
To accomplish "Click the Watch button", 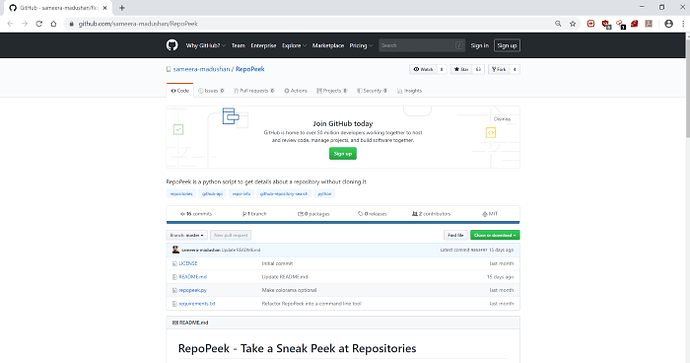I will (x=423, y=69).
